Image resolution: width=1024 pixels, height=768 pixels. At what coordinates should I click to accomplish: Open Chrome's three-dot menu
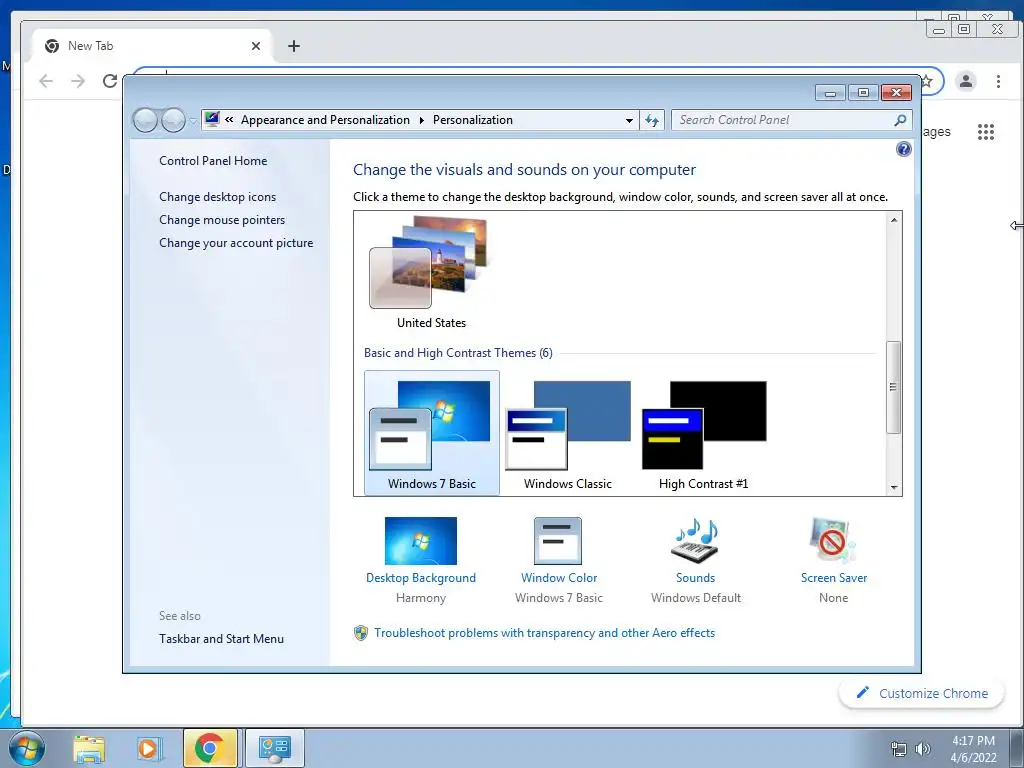998,81
